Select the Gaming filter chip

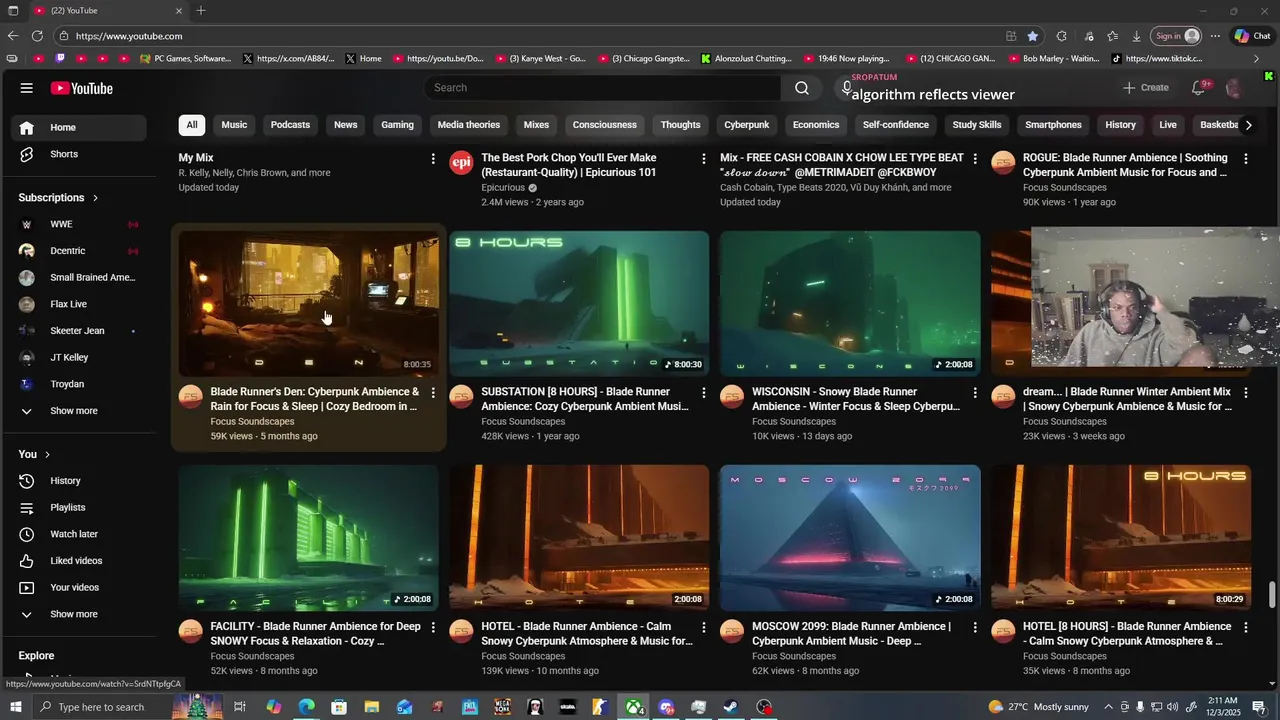tap(397, 125)
